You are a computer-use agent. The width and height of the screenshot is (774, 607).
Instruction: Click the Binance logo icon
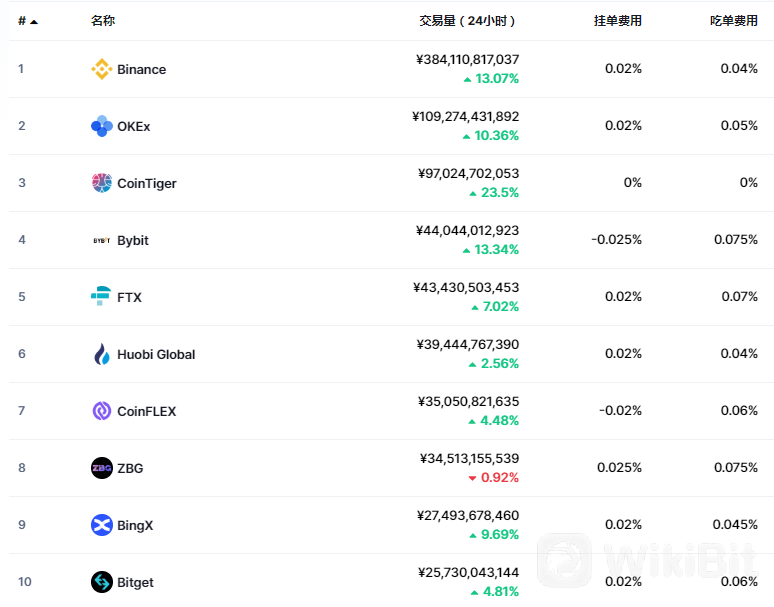(102, 69)
